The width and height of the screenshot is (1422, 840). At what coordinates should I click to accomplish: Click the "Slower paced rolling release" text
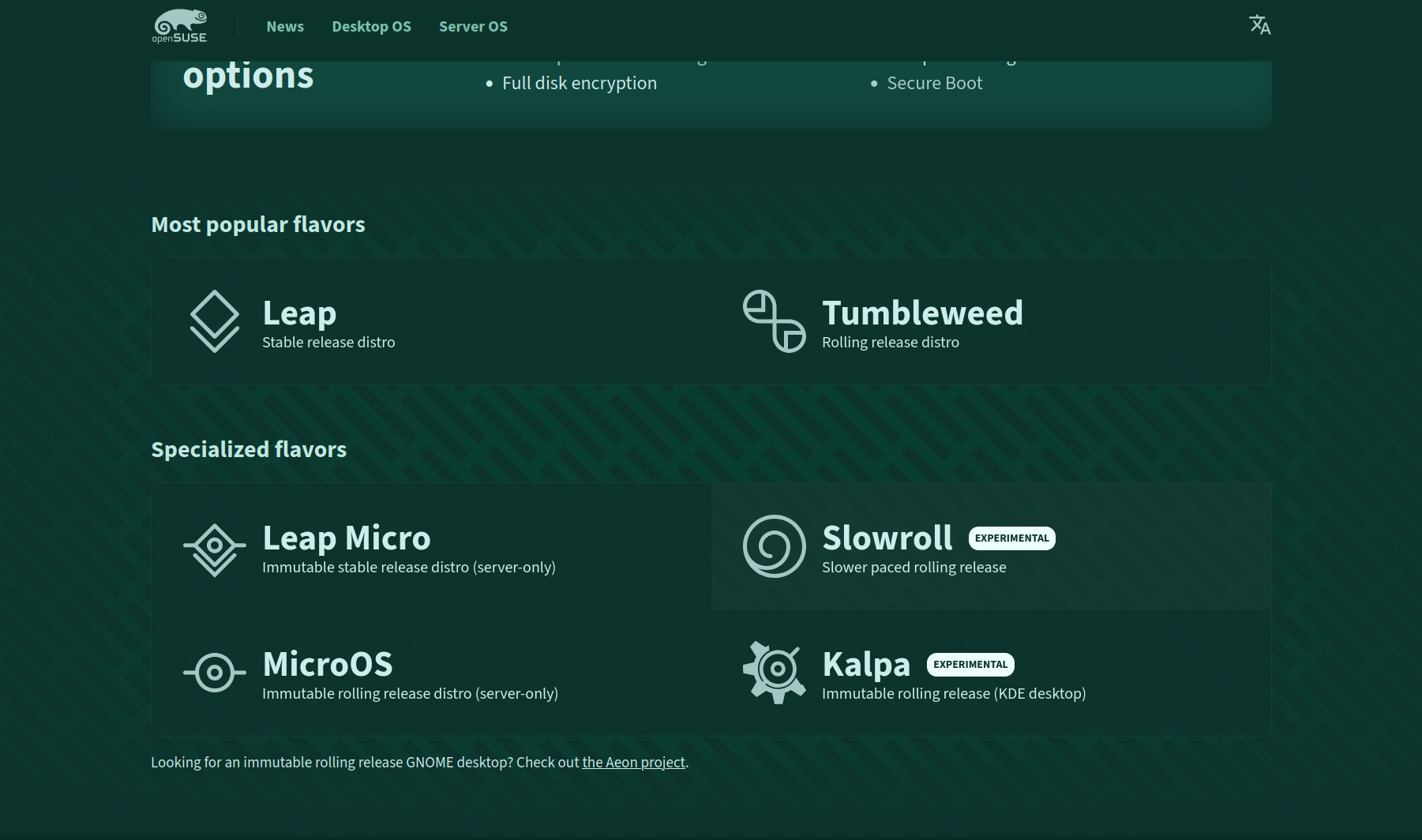(914, 567)
